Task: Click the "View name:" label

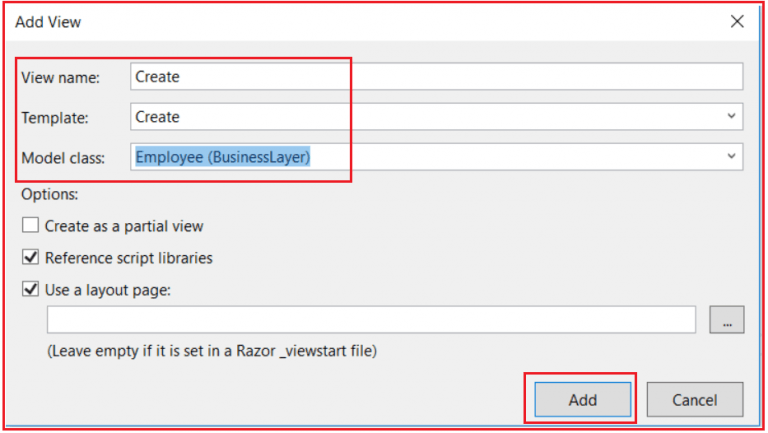Action: [x=60, y=77]
